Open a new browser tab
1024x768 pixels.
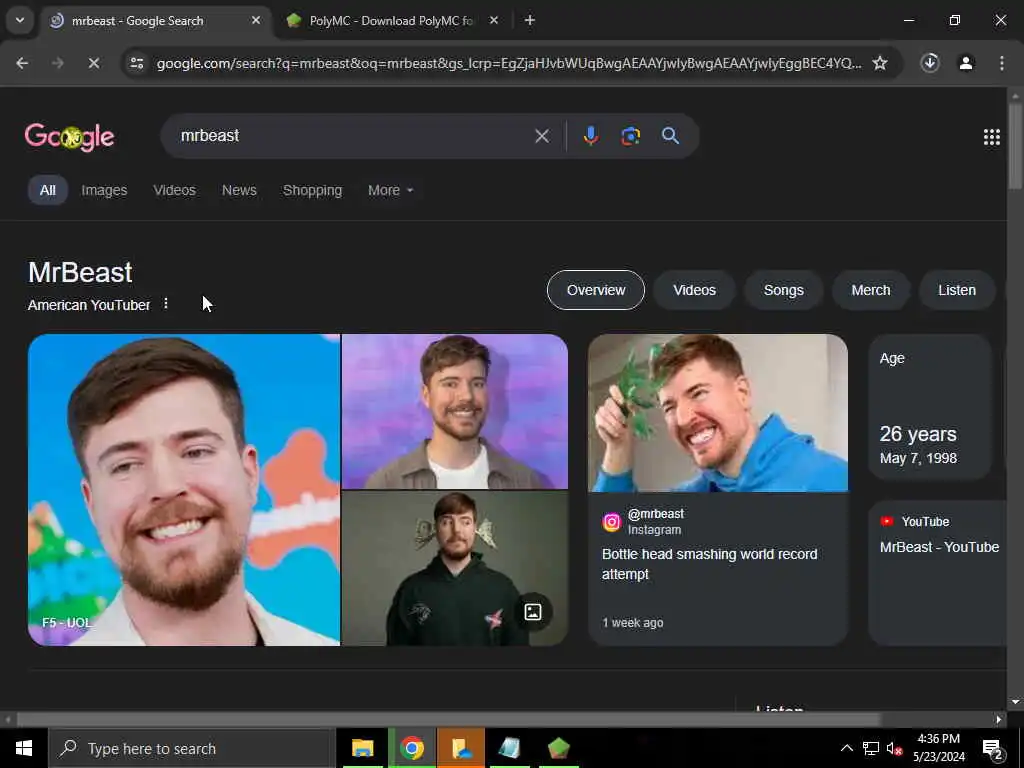(x=530, y=21)
